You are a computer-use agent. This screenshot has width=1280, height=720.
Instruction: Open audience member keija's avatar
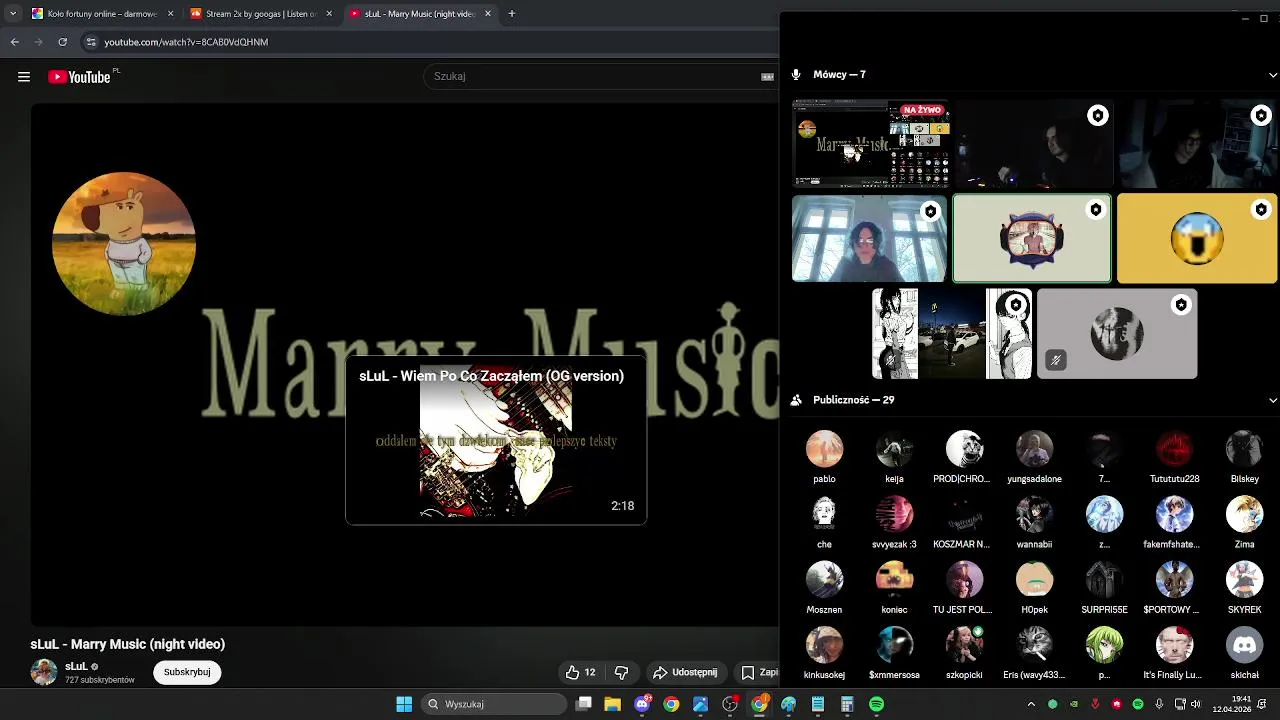click(x=894, y=449)
